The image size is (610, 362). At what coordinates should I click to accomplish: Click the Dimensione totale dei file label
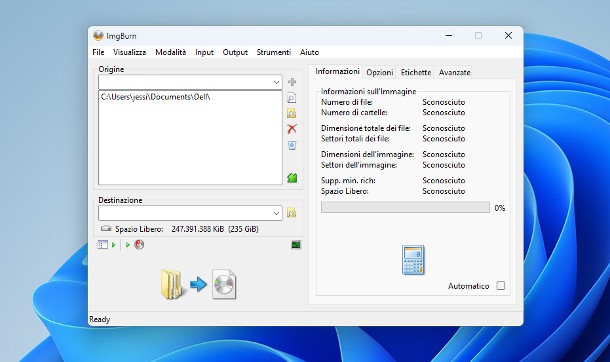coord(366,128)
